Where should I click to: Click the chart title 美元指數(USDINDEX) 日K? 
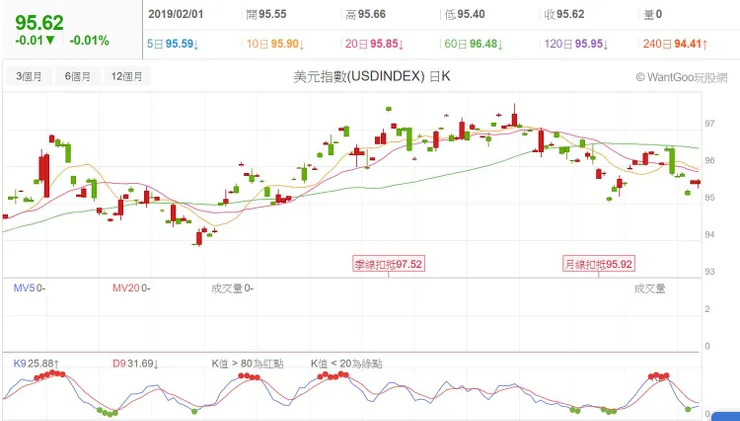point(371,76)
